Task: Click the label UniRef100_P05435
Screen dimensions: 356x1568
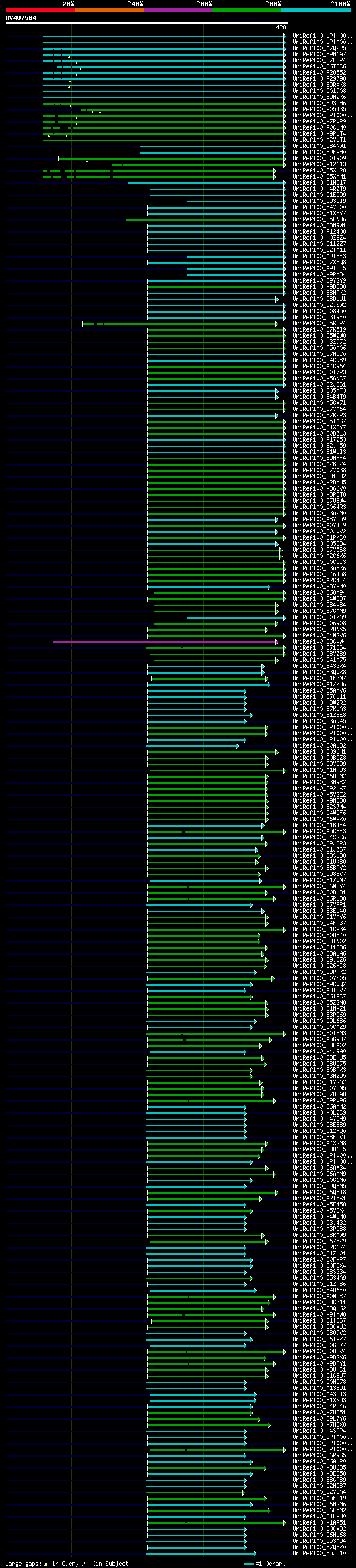Action: point(319,110)
